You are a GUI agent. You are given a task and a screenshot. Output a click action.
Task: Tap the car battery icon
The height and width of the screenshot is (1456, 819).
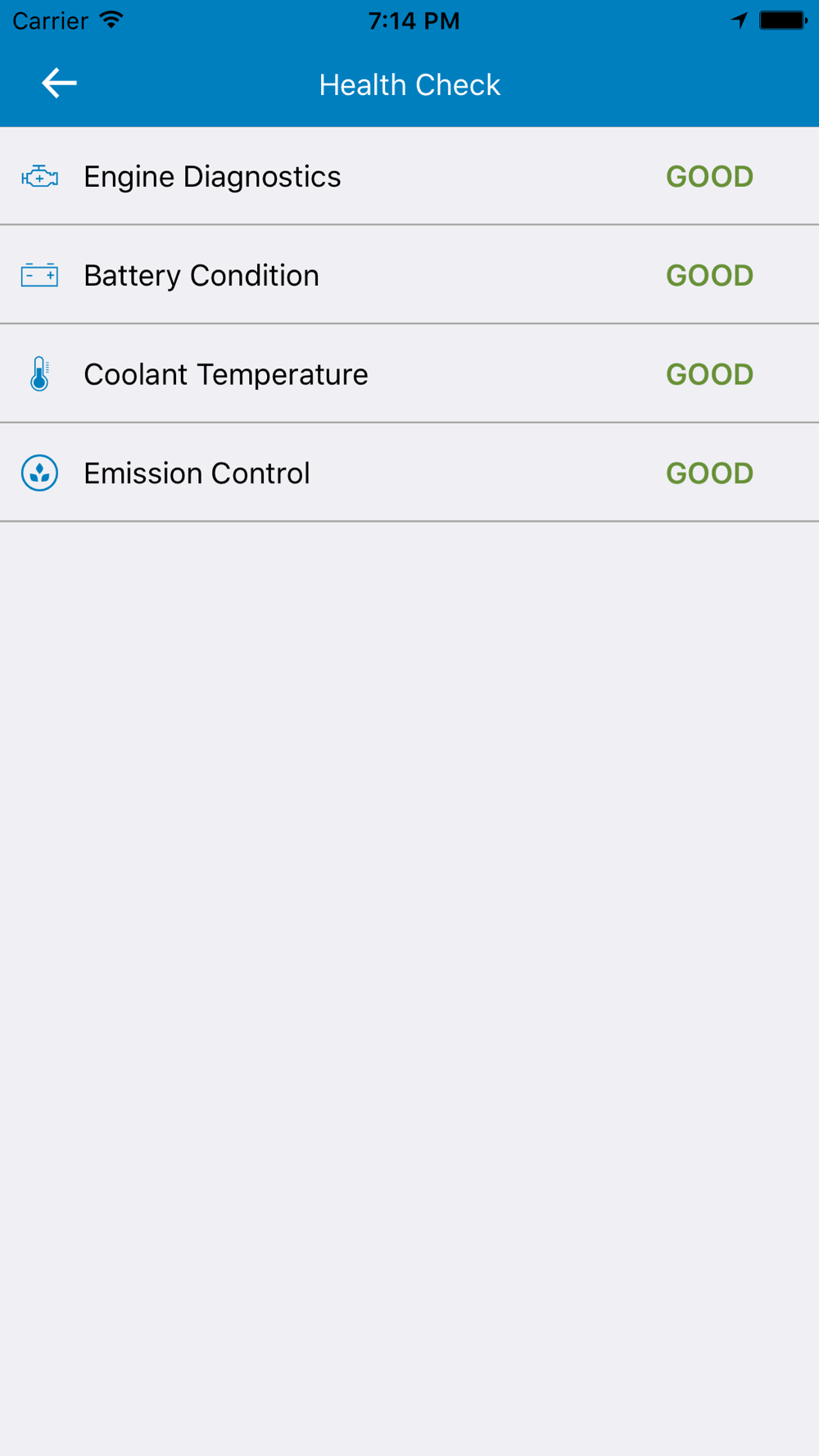(x=39, y=275)
